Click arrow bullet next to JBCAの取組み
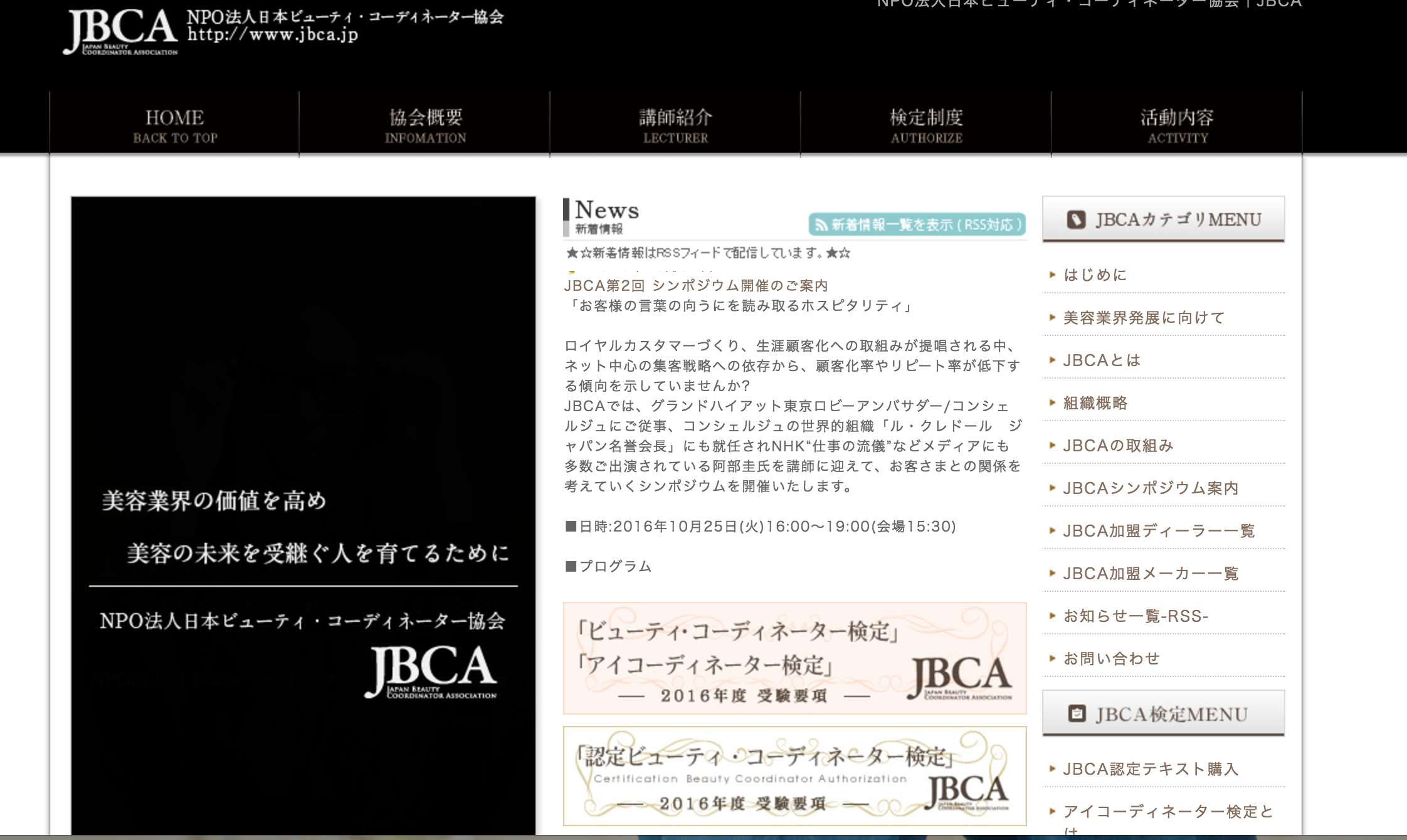 point(1053,446)
